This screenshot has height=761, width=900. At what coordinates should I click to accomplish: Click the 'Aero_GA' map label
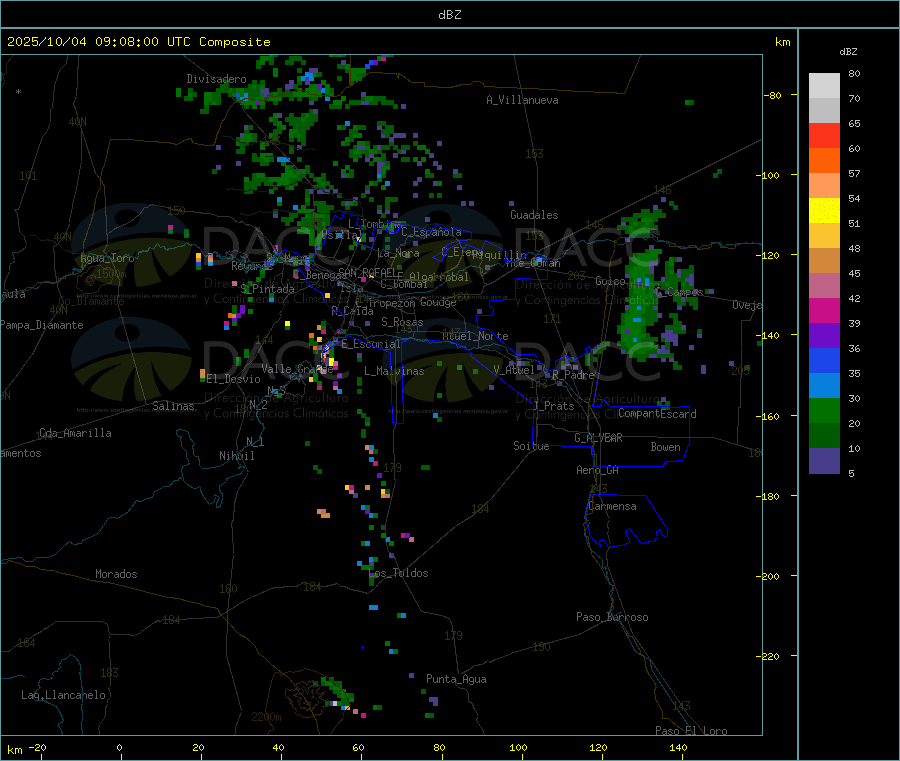pyautogui.click(x=597, y=470)
